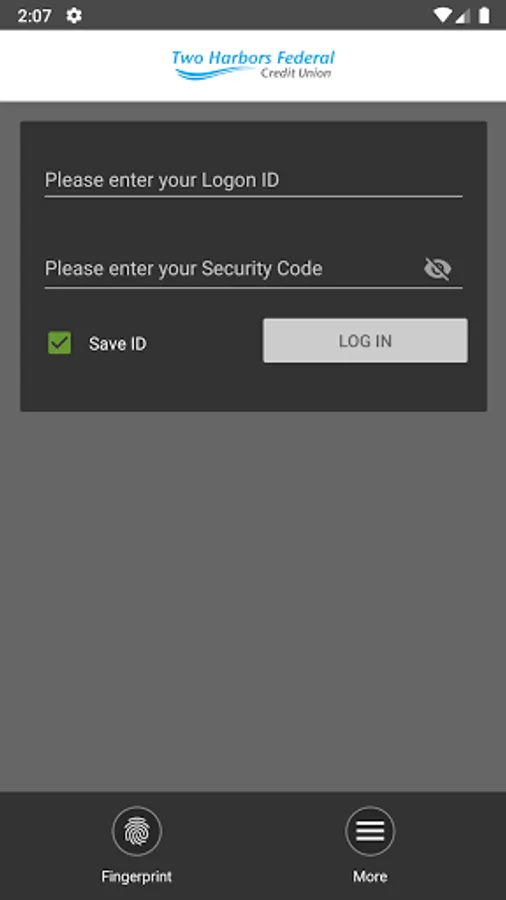Tap the Save ID label text

118,344
